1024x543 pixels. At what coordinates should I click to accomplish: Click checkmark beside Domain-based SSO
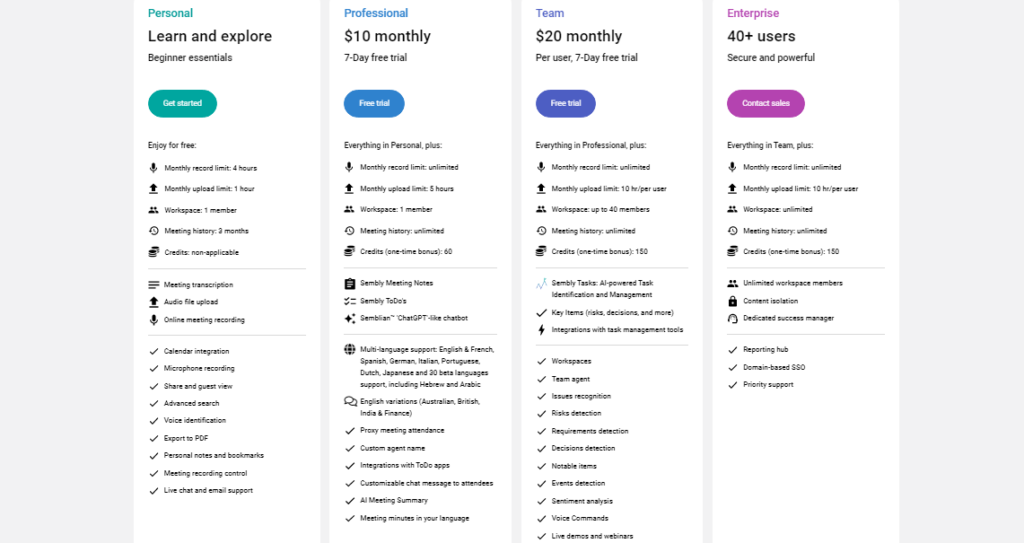pos(733,368)
